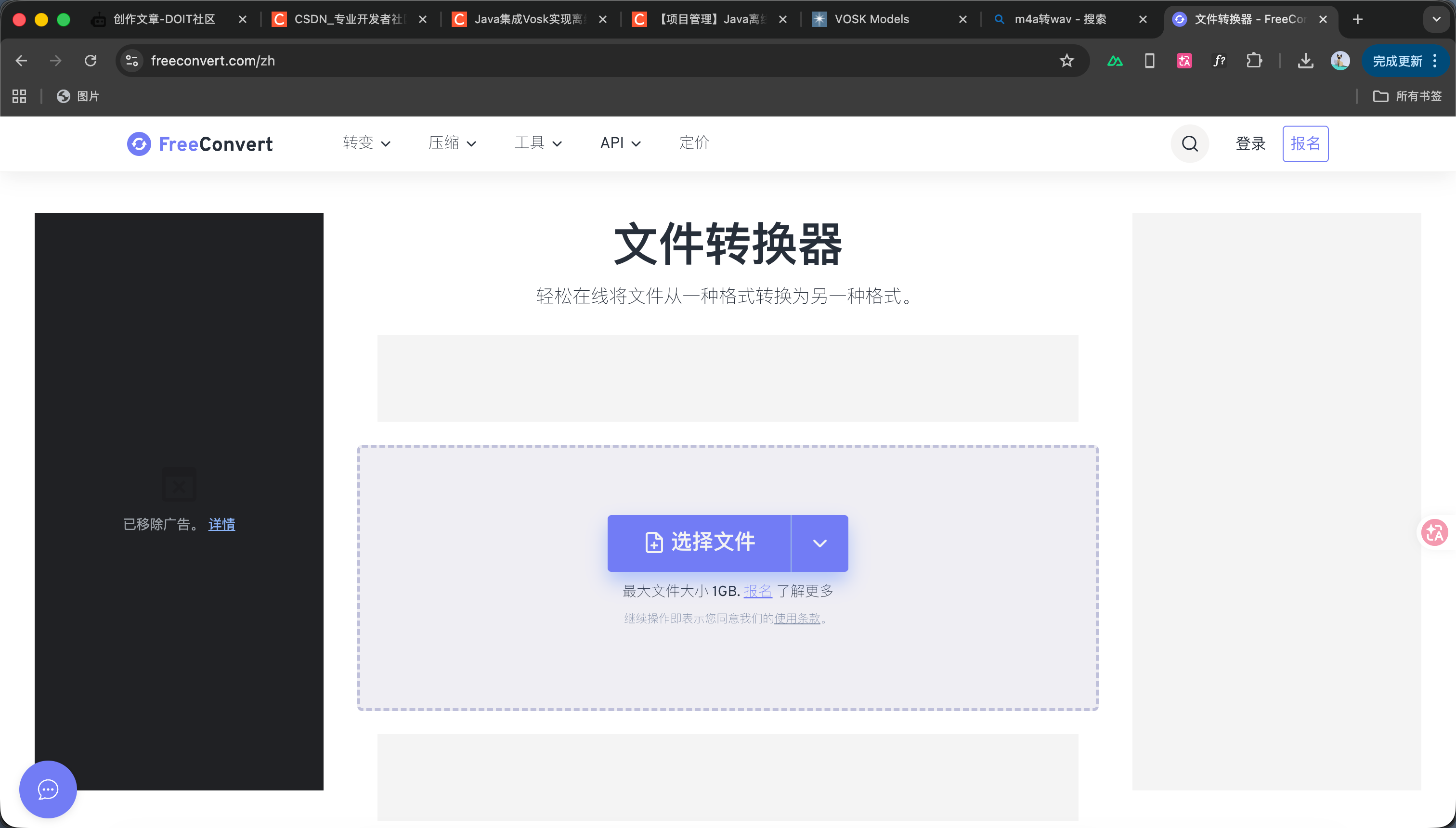1456x828 pixels.
Task: Open the chat bubble widget
Action: tap(48, 789)
